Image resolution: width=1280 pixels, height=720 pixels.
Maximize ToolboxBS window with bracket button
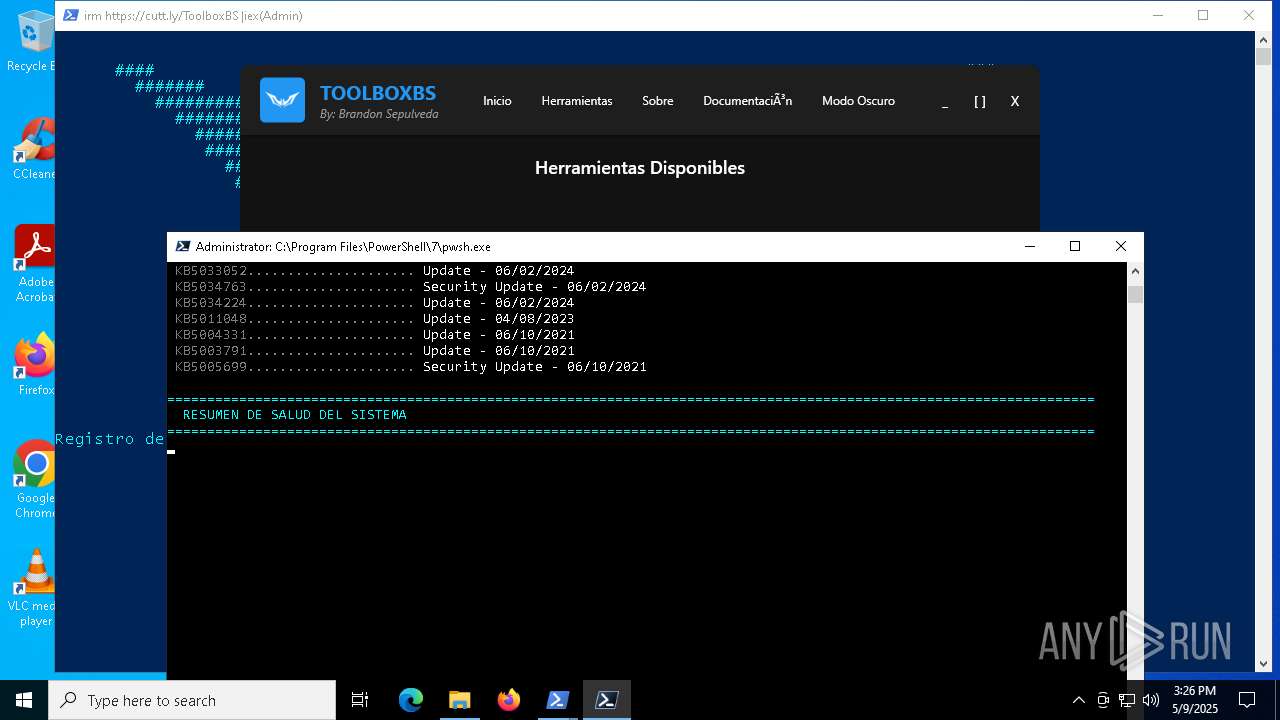(x=980, y=102)
